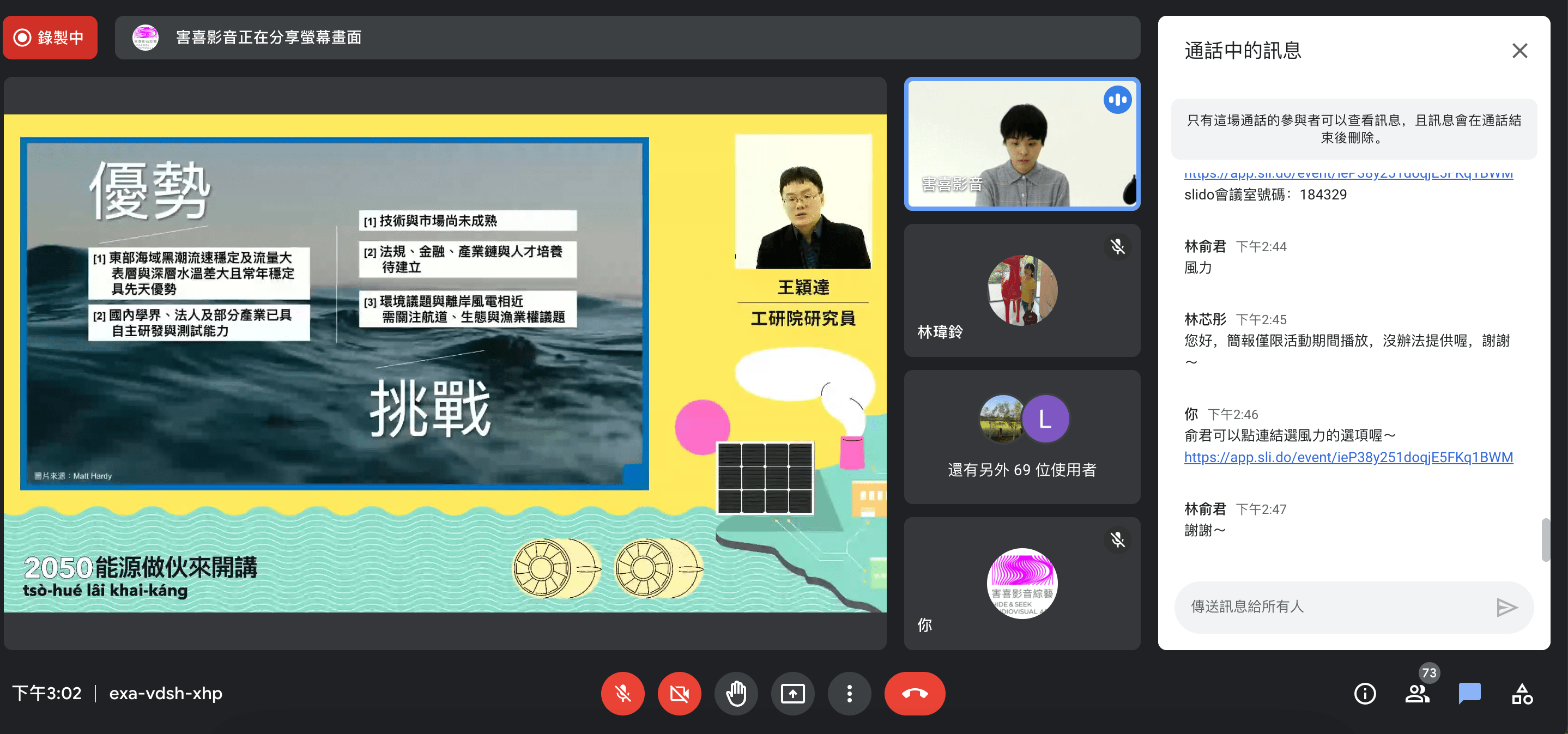Type in the send message field
This screenshot has height=734, width=1568.
tap(1333, 607)
